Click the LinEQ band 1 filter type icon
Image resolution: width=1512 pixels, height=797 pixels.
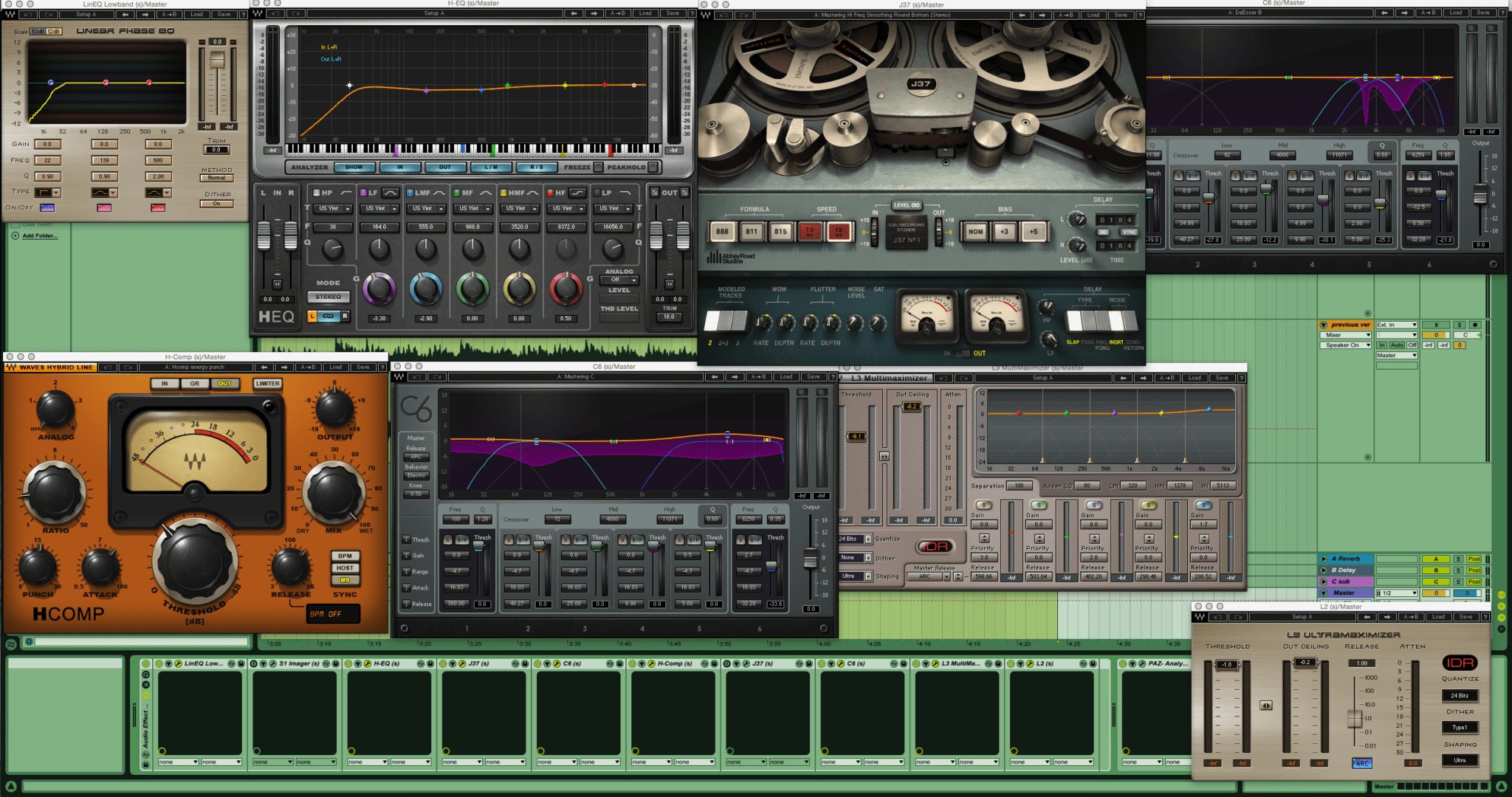(44, 193)
